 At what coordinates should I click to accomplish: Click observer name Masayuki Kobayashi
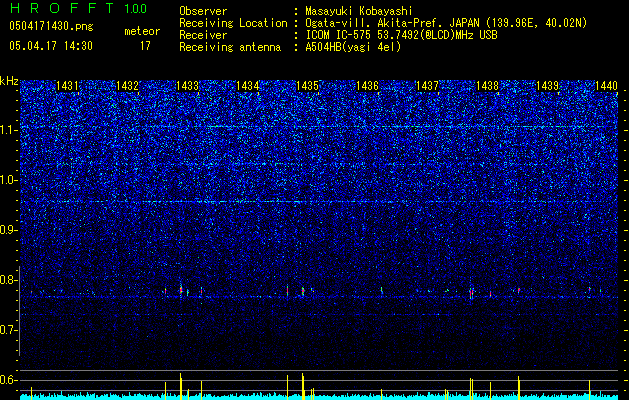click(359, 11)
